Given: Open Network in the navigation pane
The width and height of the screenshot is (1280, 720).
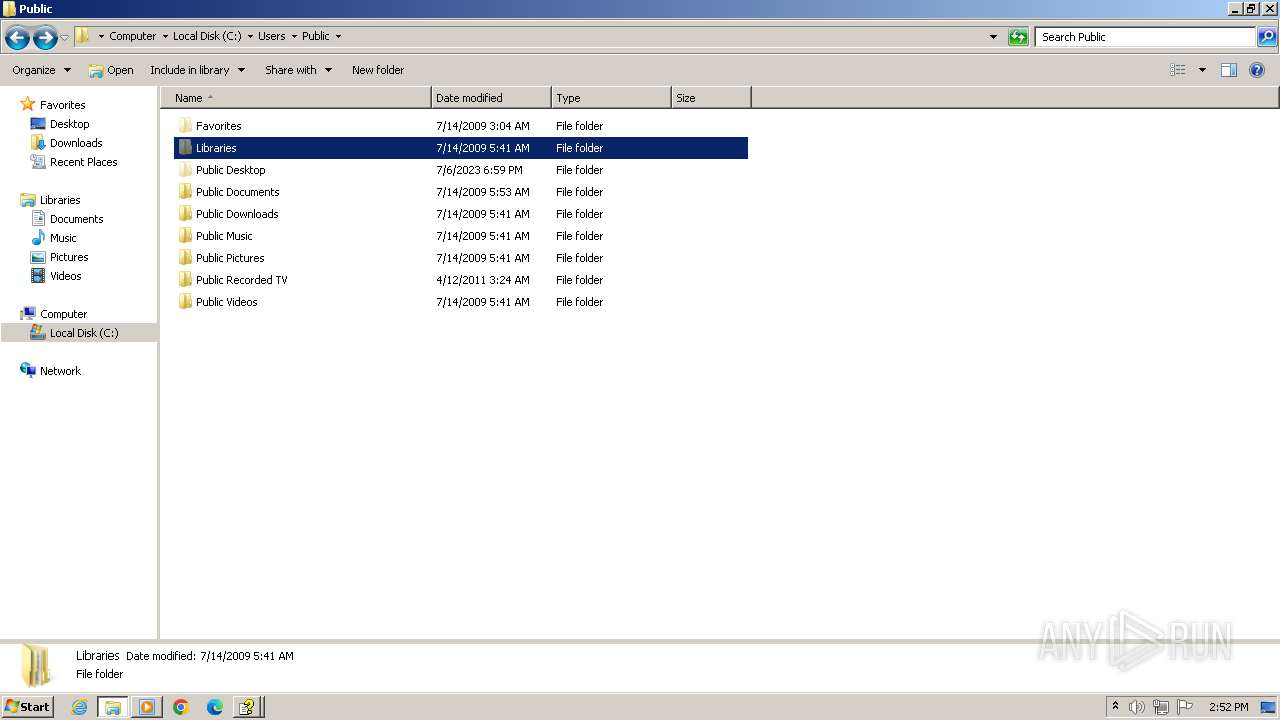Looking at the screenshot, I should [60, 371].
